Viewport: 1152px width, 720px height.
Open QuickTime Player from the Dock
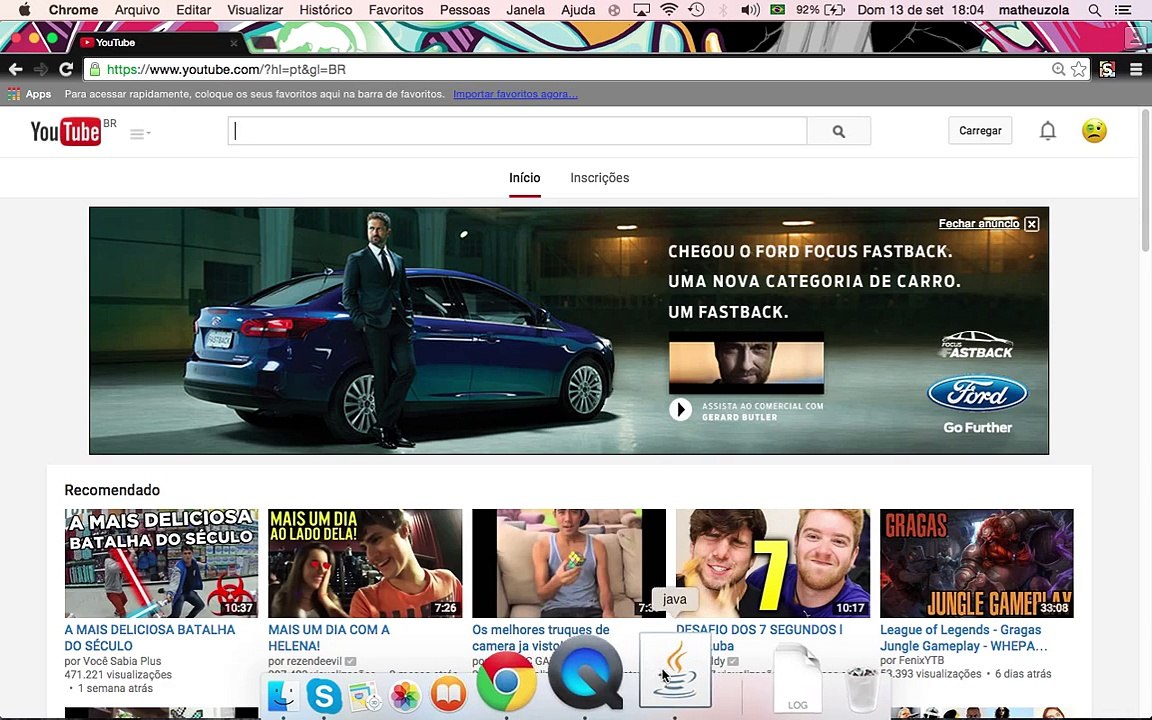(586, 673)
